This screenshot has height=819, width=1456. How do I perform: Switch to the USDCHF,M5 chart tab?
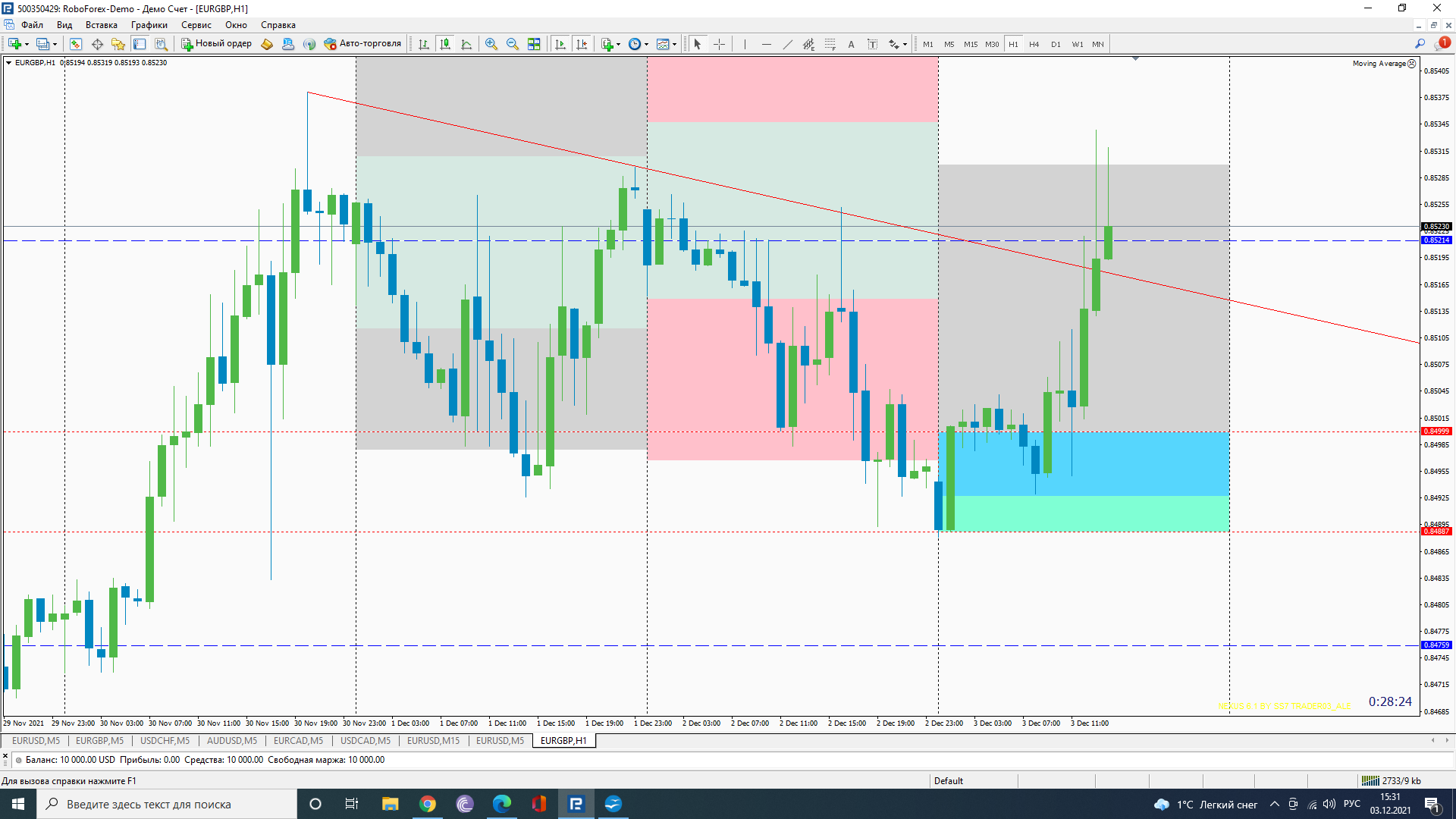click(165, 741)
